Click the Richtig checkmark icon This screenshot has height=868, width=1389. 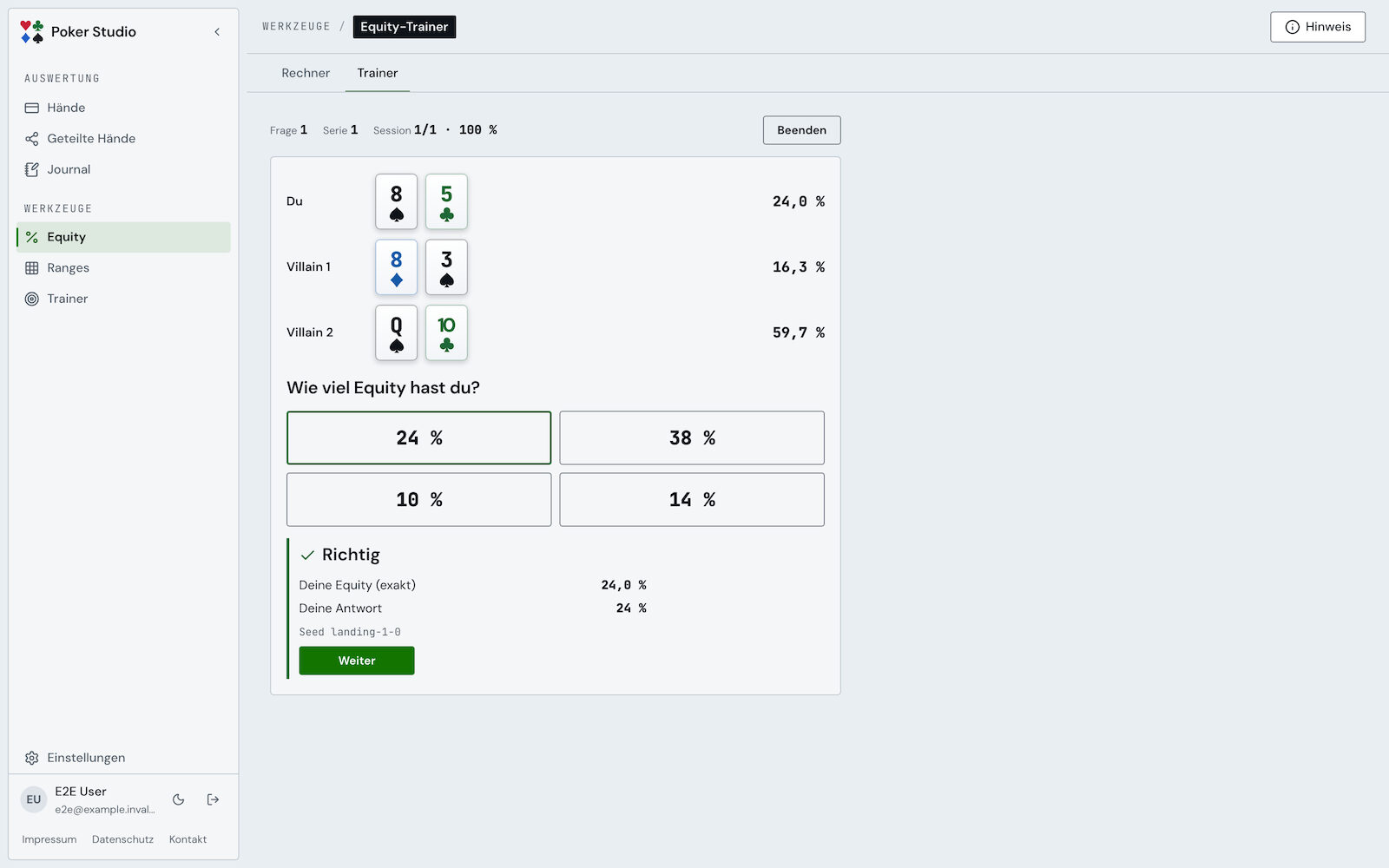point(307,556)
